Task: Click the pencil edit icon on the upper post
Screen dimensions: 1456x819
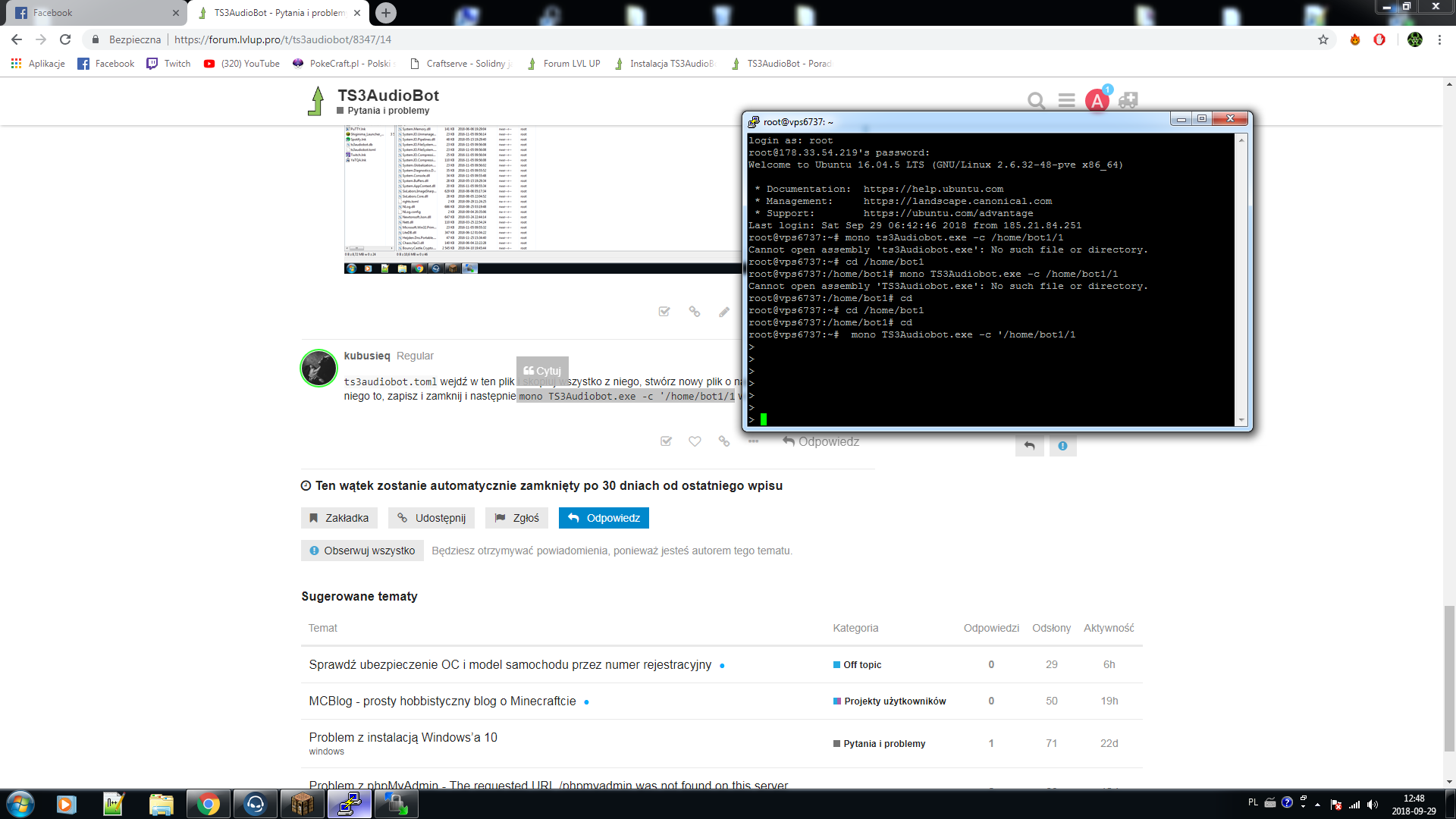Action: coord(724,312)
